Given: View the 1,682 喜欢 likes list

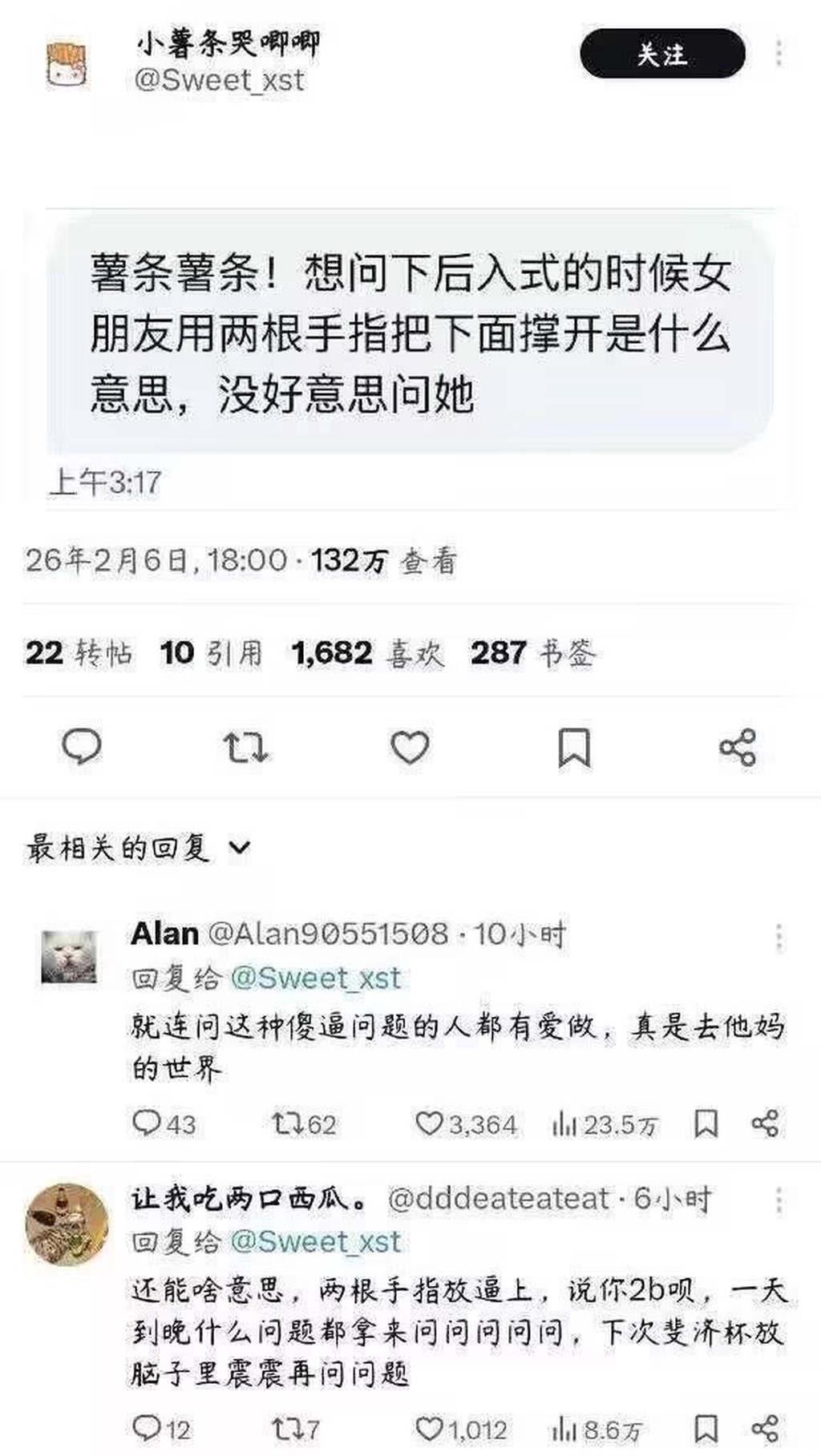Looking at the screenshot, I should pyautogui.click(x=368, y=653).
